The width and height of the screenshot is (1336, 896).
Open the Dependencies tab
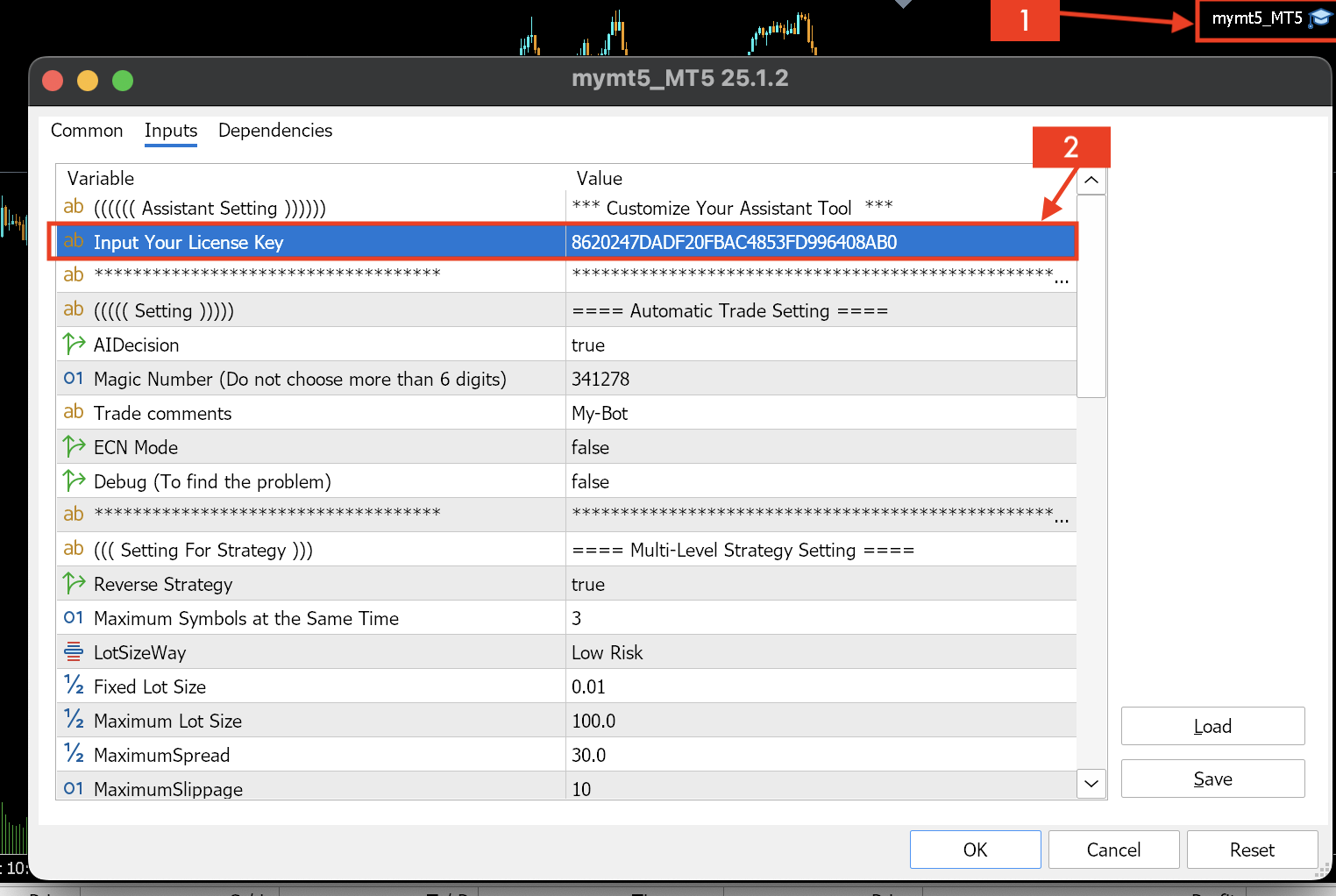pos(275,131)
